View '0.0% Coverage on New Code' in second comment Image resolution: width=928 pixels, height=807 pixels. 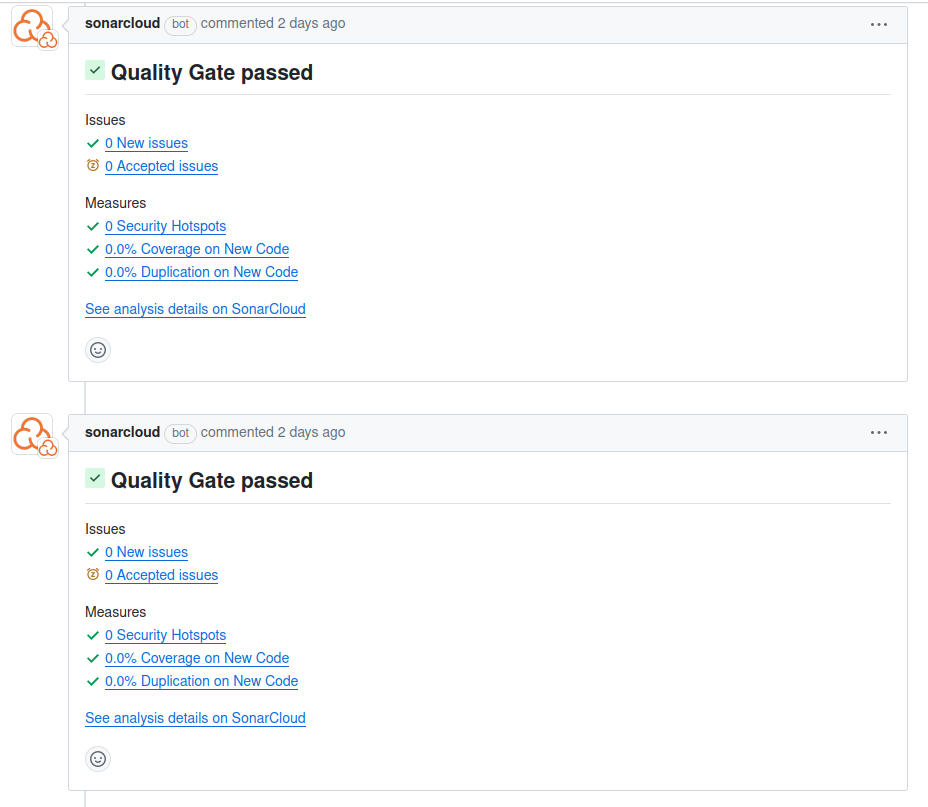tap(197, 658)
